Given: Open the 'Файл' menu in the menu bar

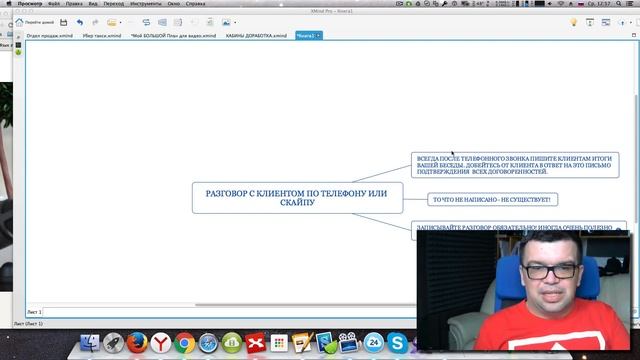Looking at the screenshot, I should [54, 4].
